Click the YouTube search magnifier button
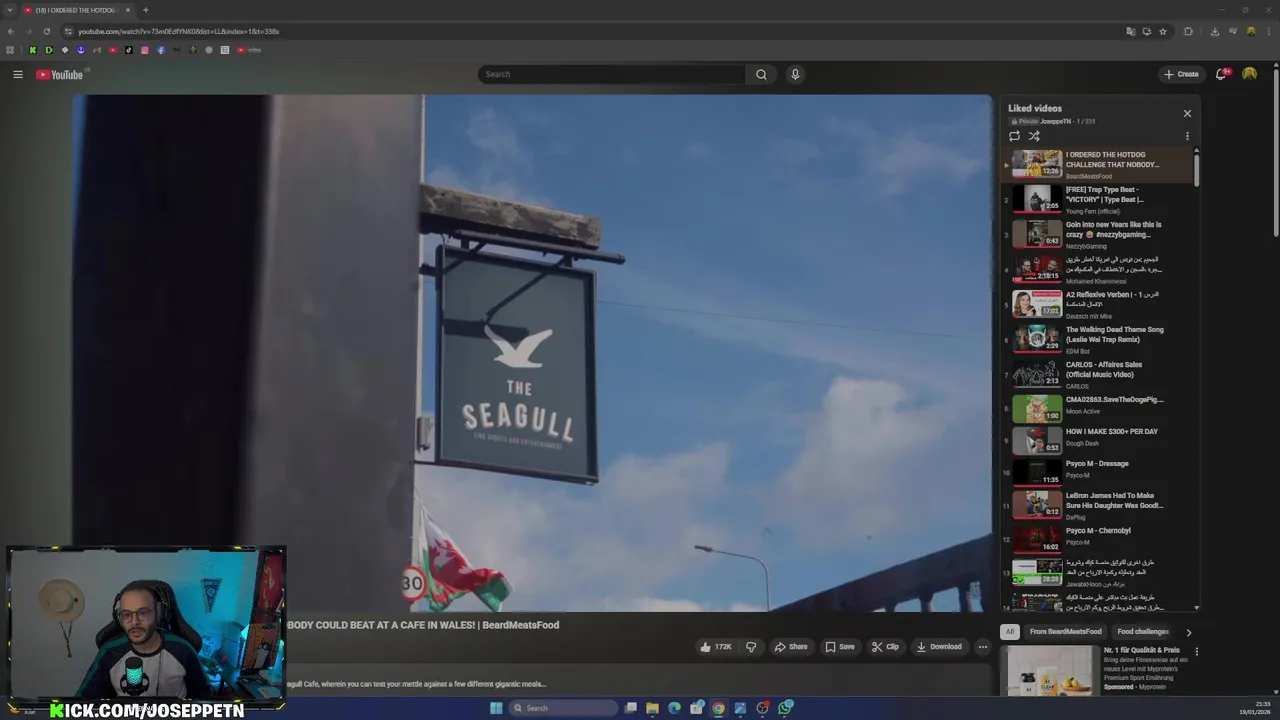Viewport: 1280px width, 720px height. click(761, 74)
